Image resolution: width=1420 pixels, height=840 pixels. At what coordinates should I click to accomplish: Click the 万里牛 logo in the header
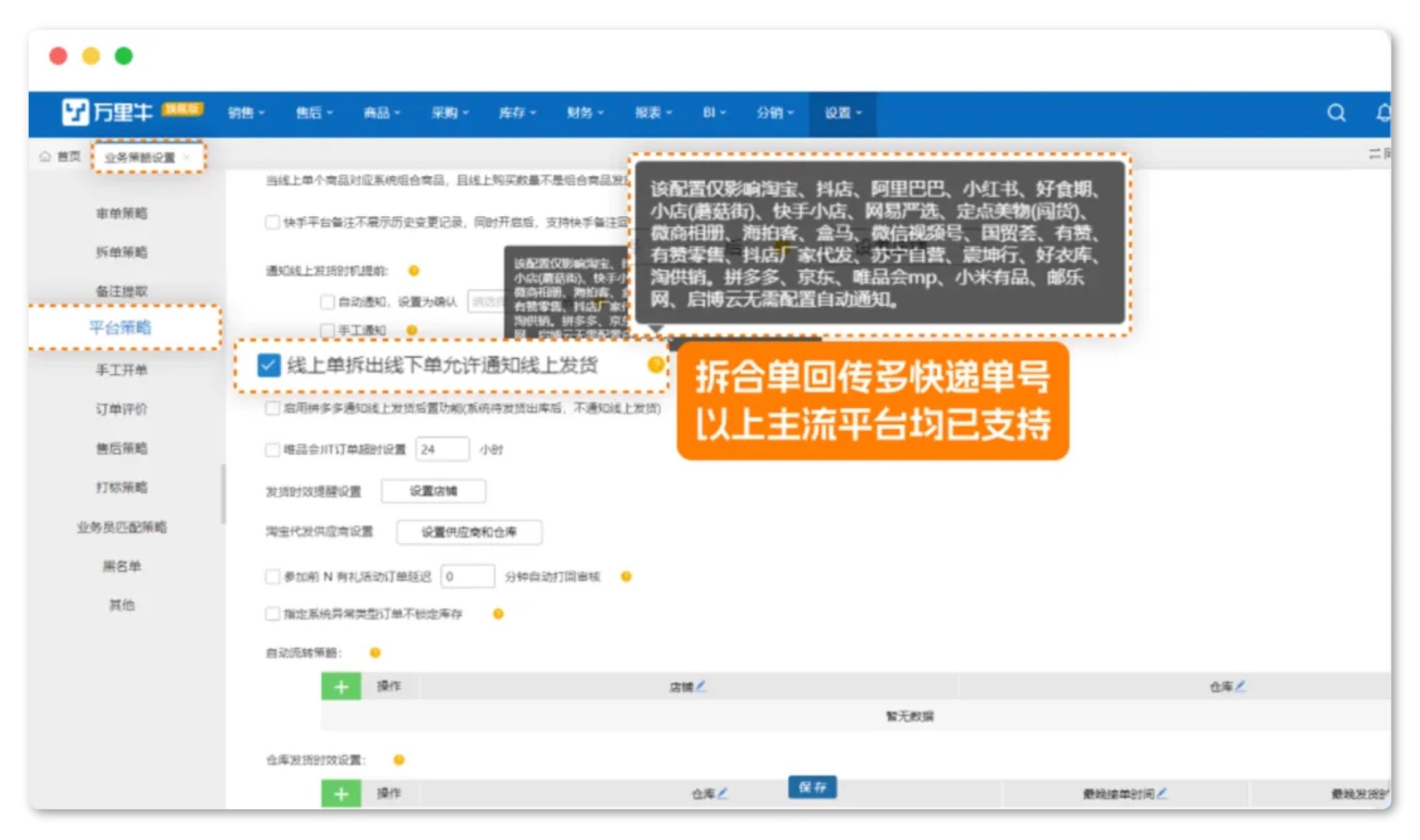[107, 112]
